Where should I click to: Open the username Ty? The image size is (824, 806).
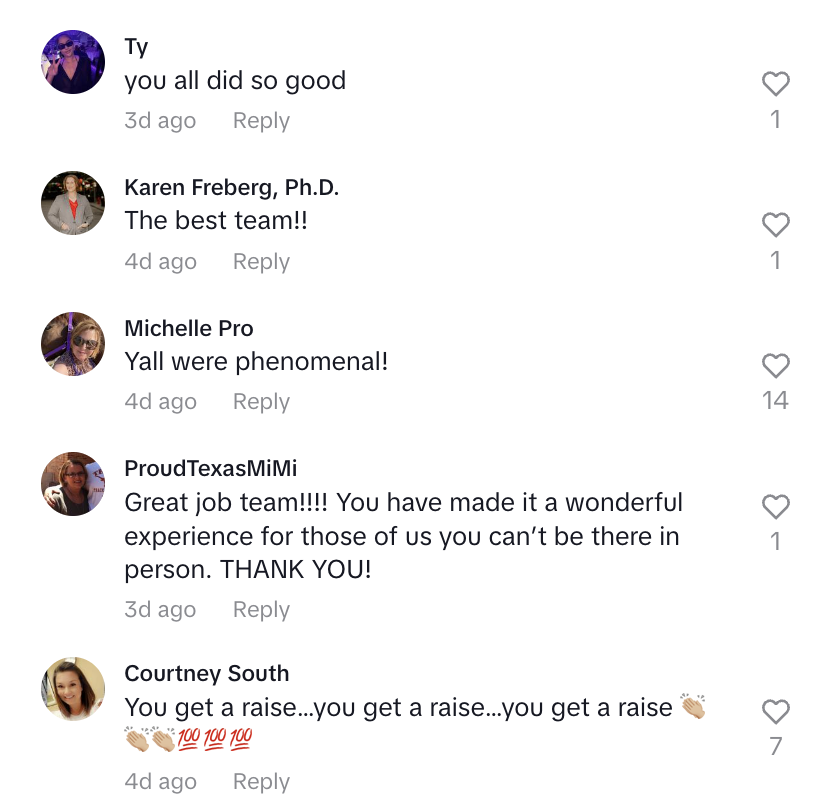pos(137,47)
